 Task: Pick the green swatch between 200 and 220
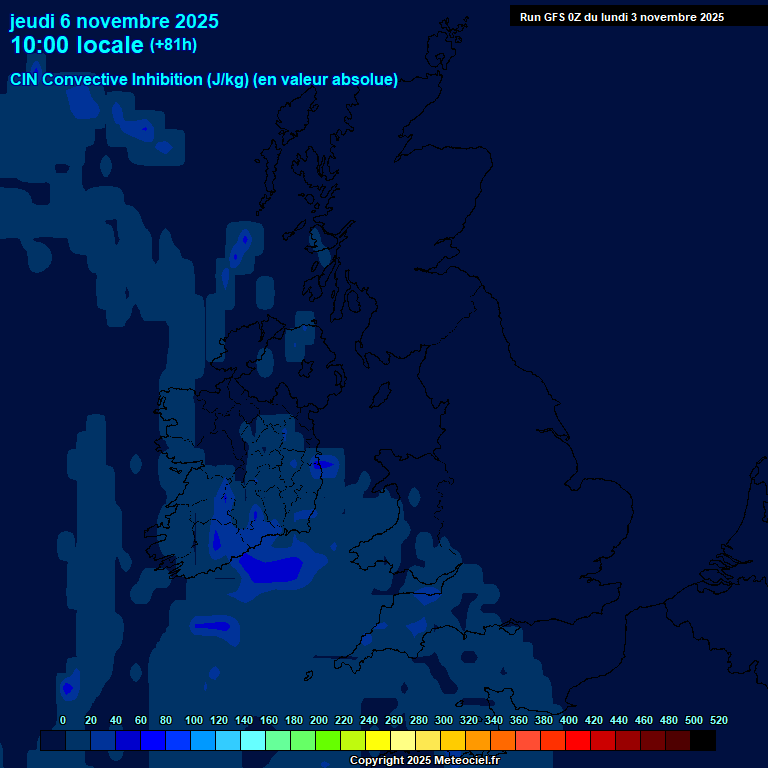pyautogui.click(x=328, y=740)
